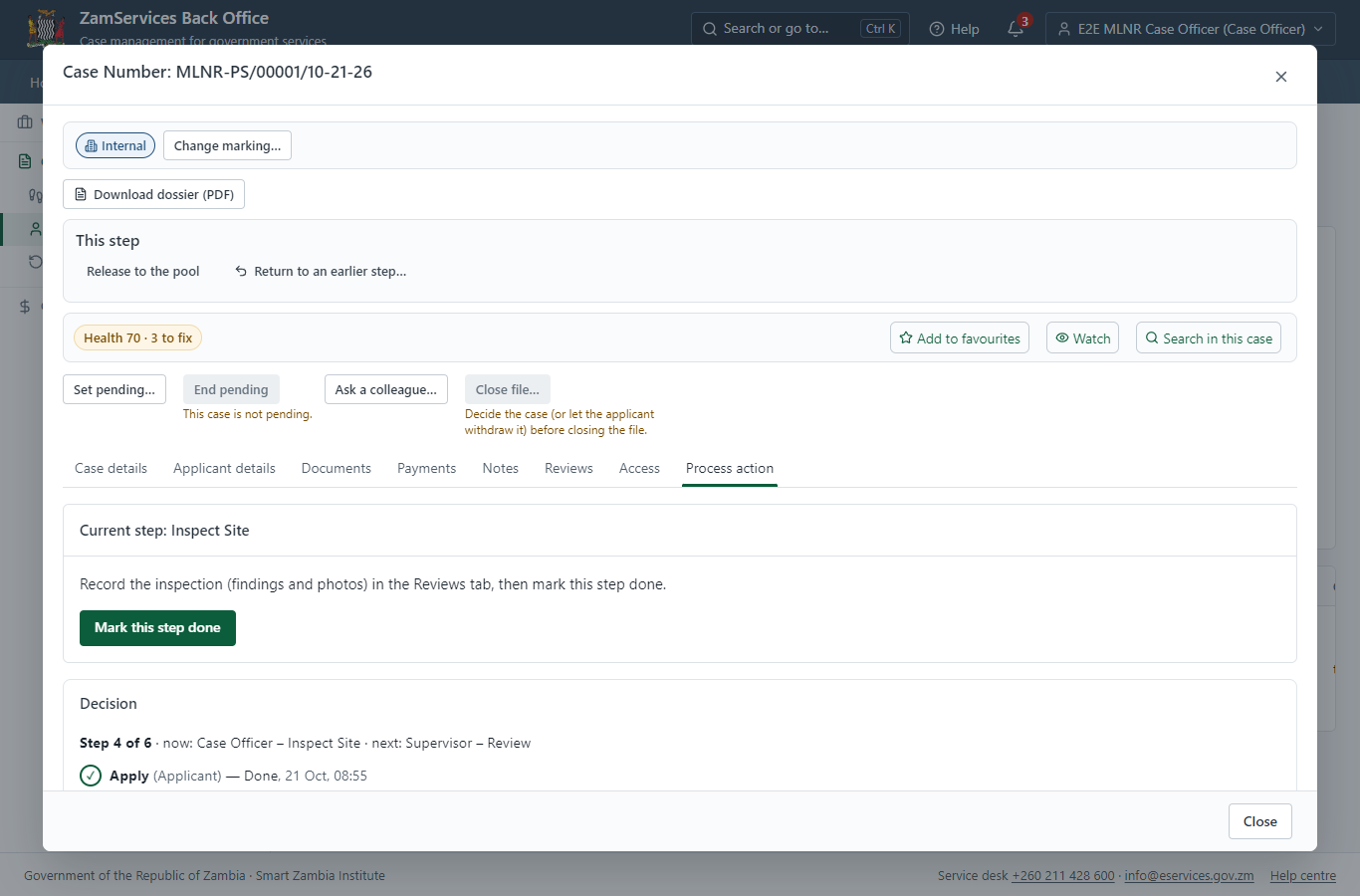Go to the Reviews tab
The height and width of the screenshot is (896, 1360).
click(x=568, y=468)
